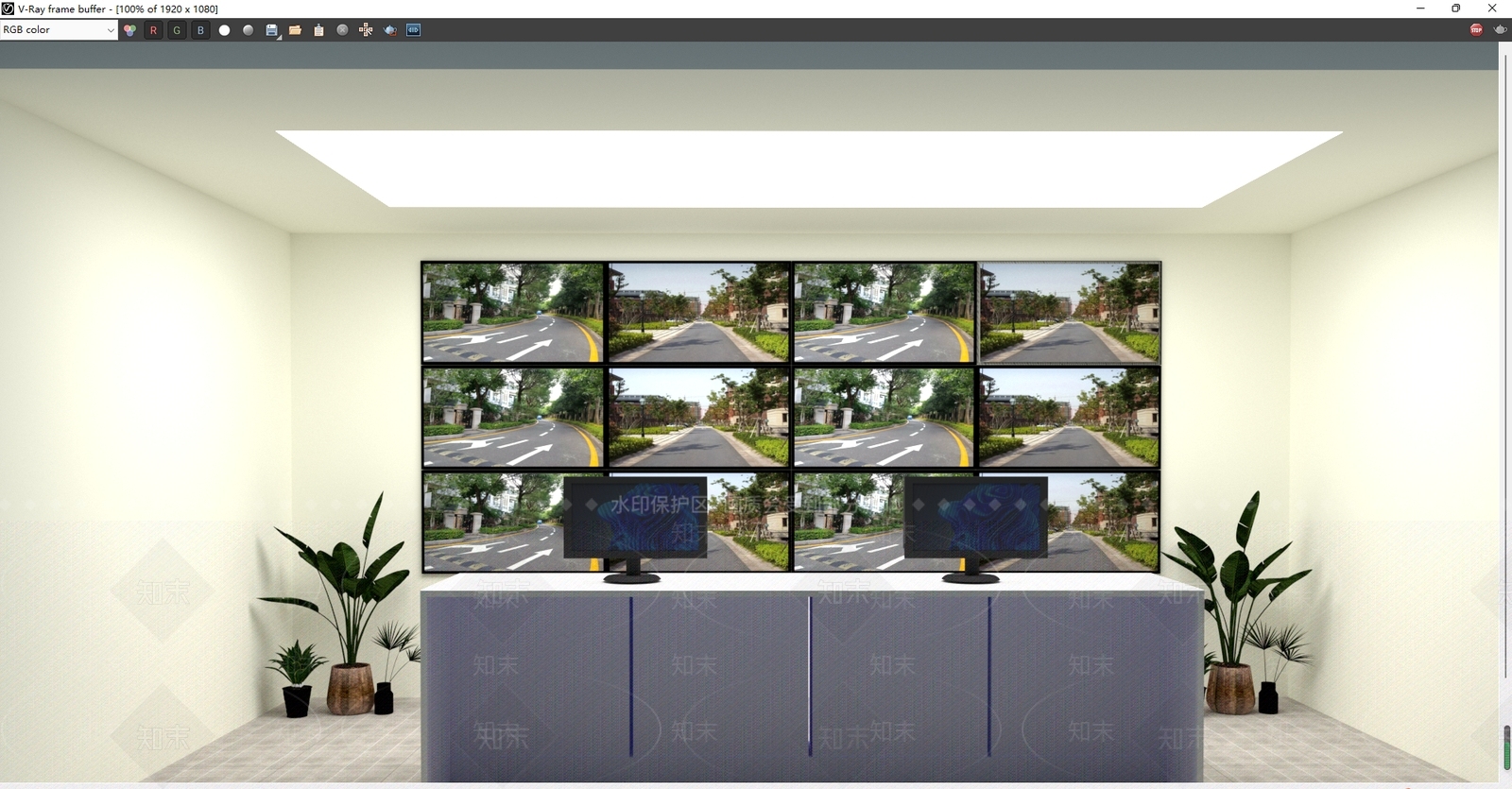Screen dimensions: 1512x789
Task: Switch to RGB channels view icon
Action: (129, 30)
